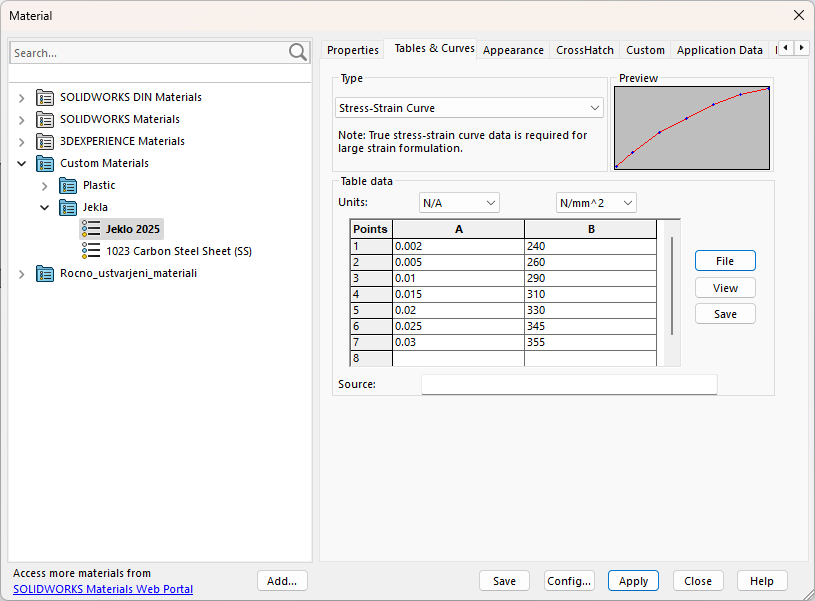Switch to the Application Data tab
The image size is (815, 601).
[719, 50]
